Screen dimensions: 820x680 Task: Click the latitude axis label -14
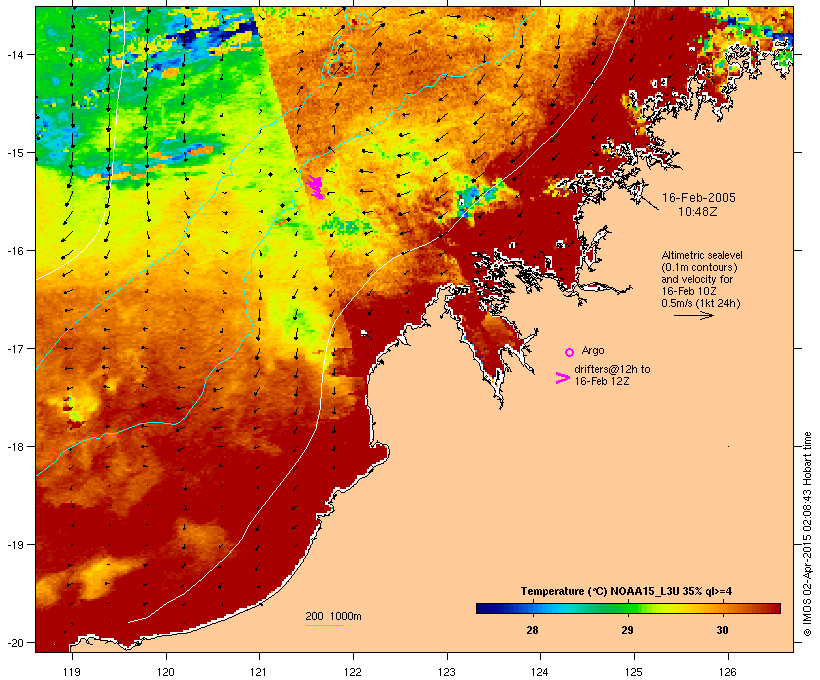(x=14, y=54)
